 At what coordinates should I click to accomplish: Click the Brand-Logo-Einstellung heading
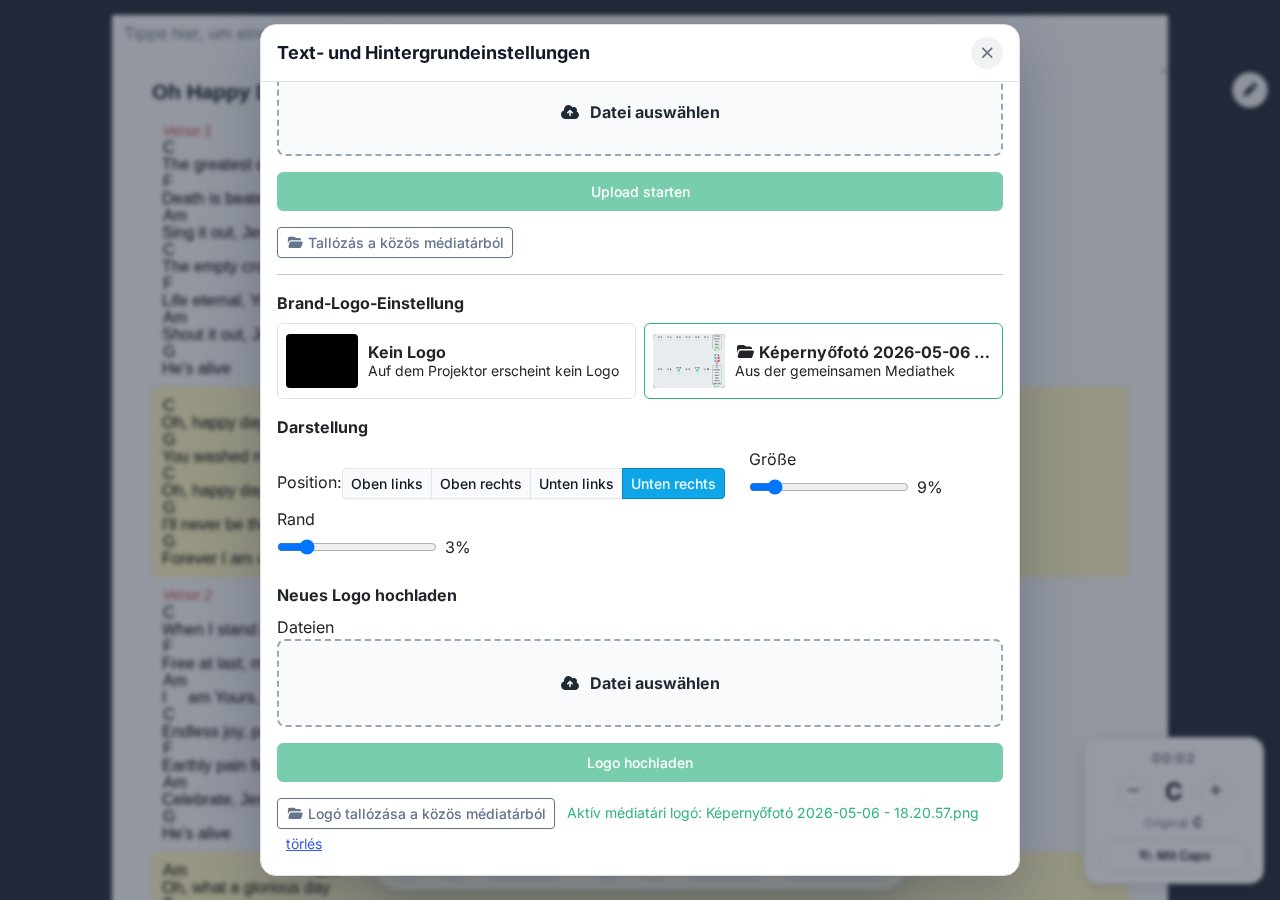click(370, 303)
